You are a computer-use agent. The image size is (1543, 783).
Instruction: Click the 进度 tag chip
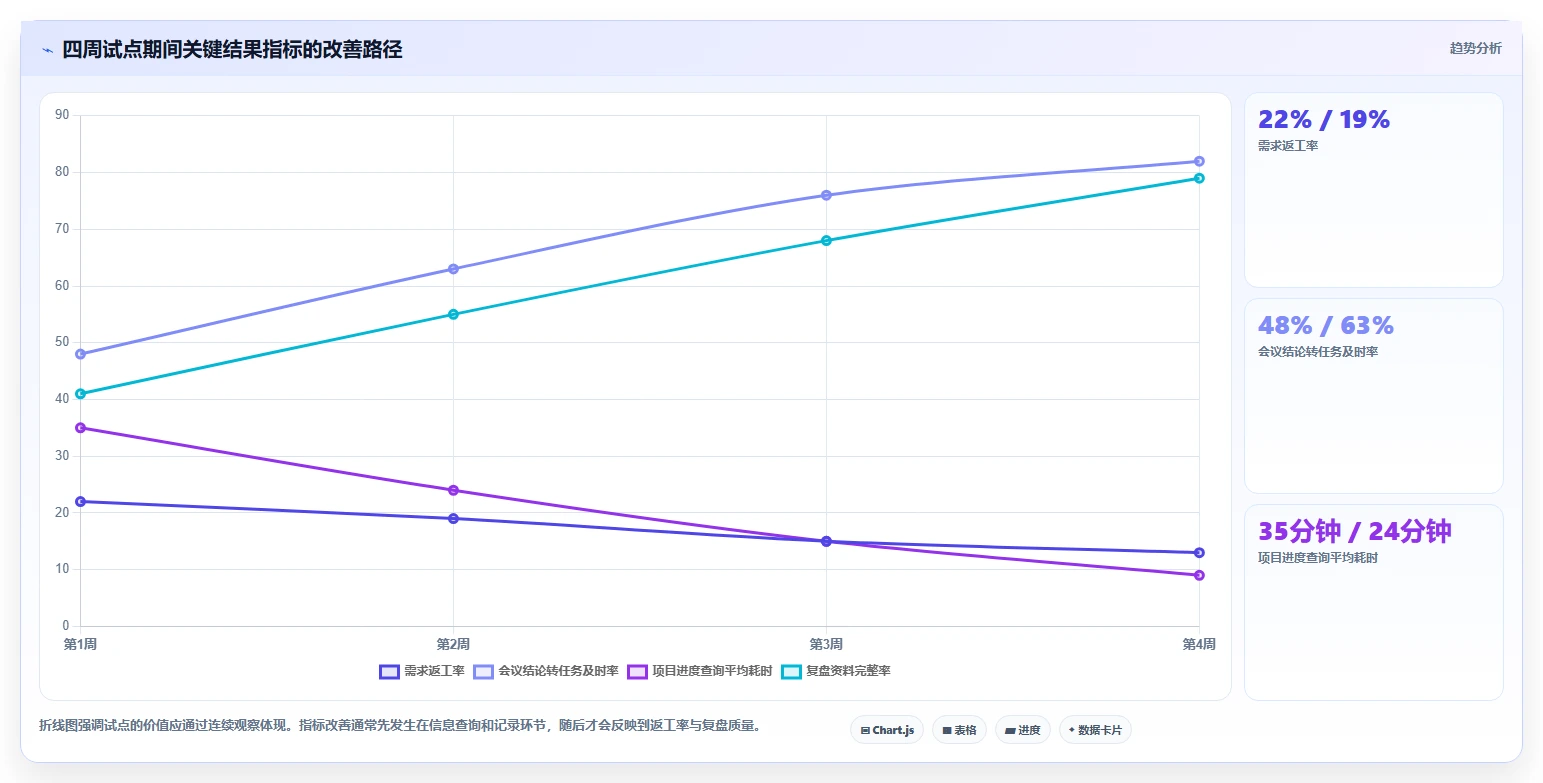(x=1023, y=730)
